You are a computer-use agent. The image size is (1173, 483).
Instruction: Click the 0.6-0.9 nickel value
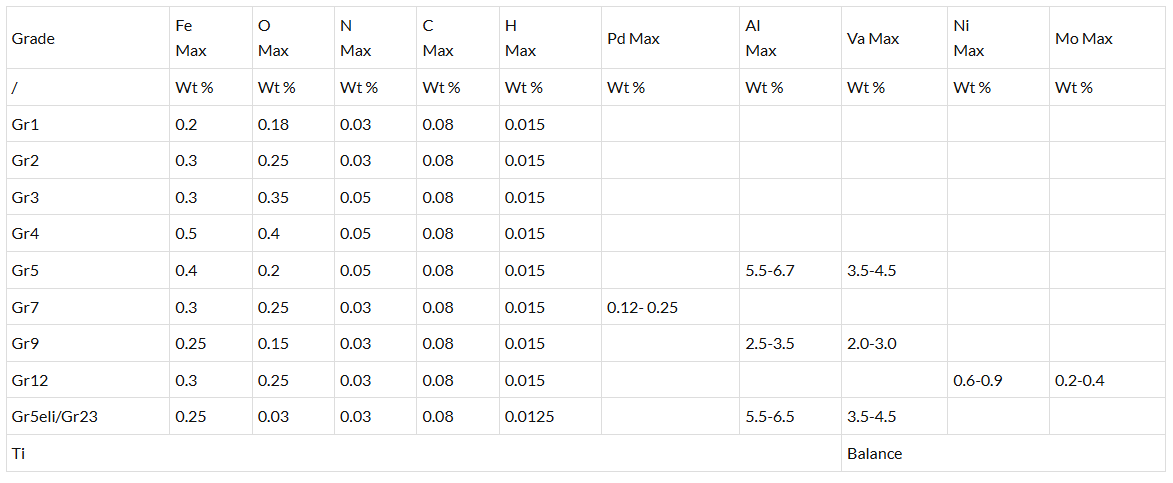click(978, 380)
